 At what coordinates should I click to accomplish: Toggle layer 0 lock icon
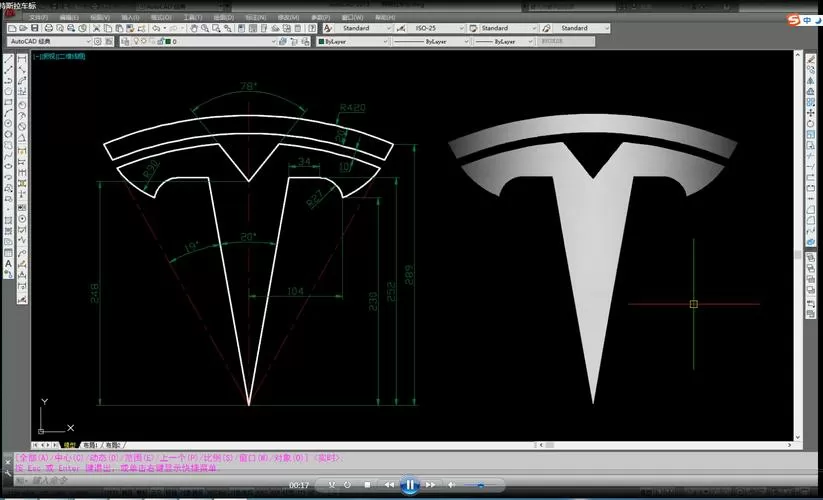pos(160,41)
